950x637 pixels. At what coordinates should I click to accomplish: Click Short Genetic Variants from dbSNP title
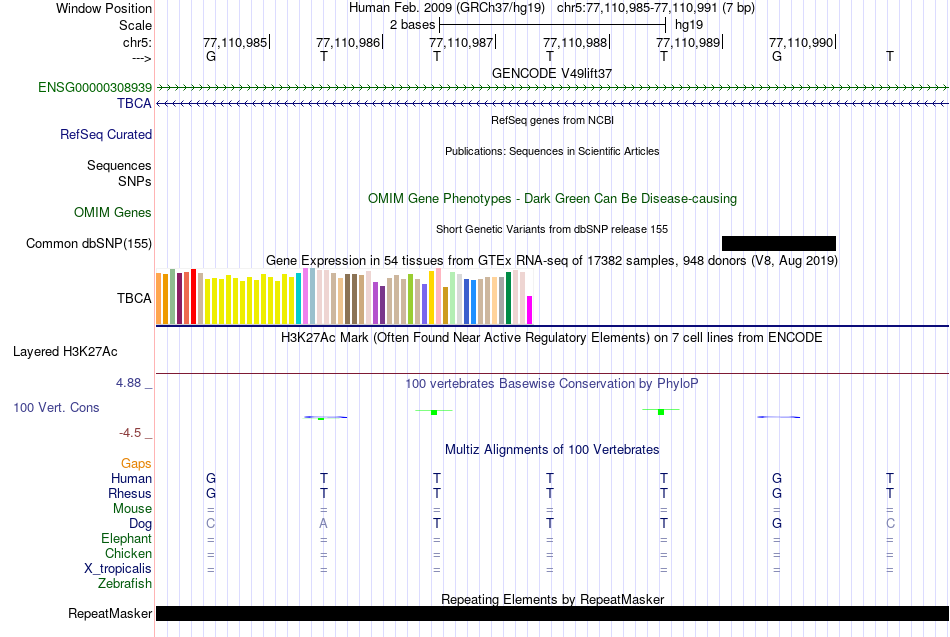click(x=552, y=229)
